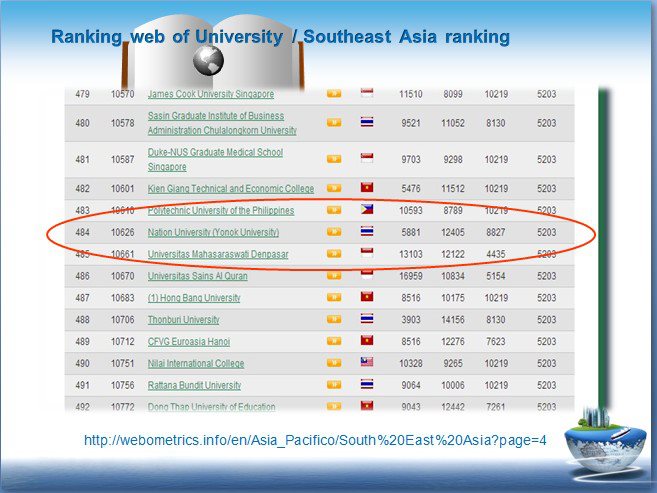Screen dimensions: 657x493
Task: Click orange detail icon for Rattana Bundit University
Action: pos(334,385)
